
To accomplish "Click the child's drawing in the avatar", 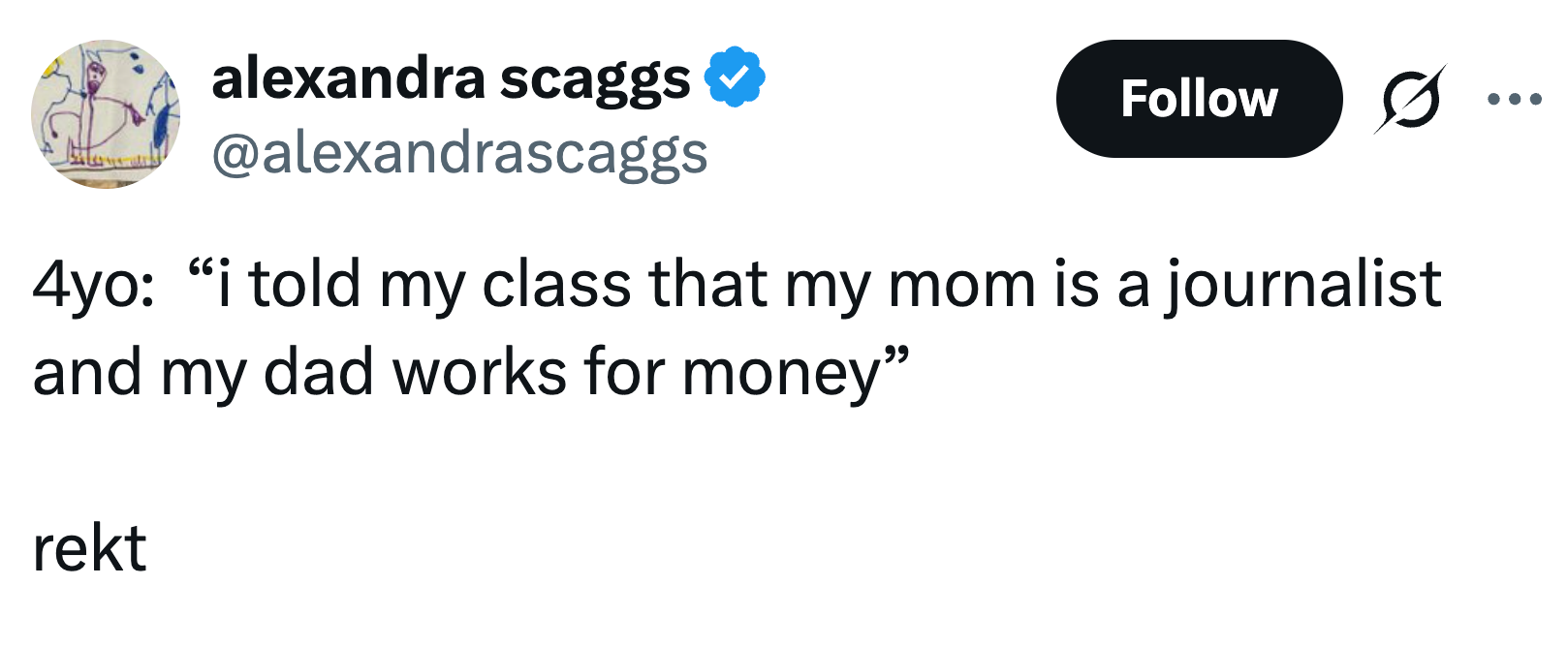I will click(x=106, y=114).
